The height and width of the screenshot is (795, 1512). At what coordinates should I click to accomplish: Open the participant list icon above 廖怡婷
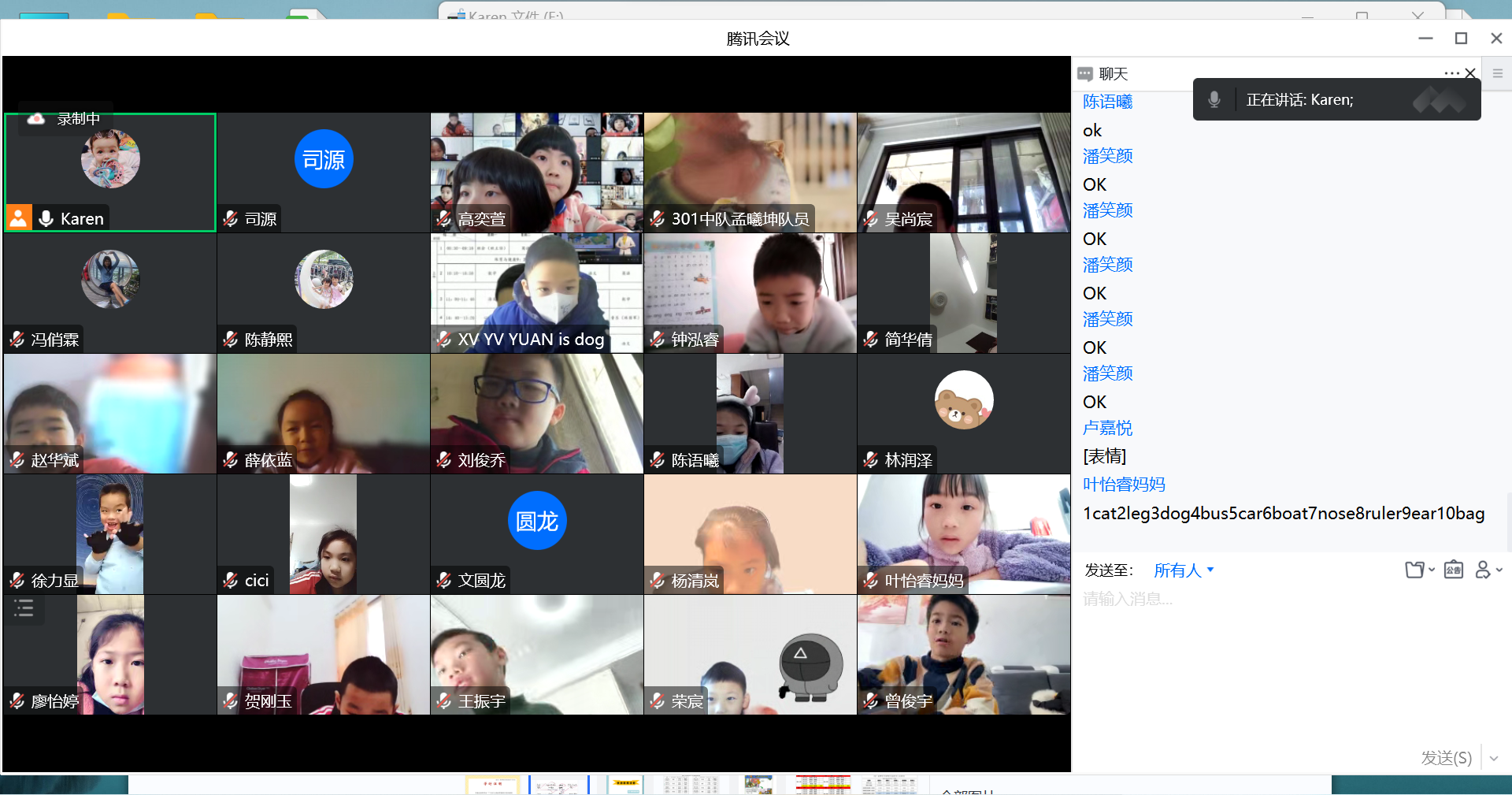point(24,608)
